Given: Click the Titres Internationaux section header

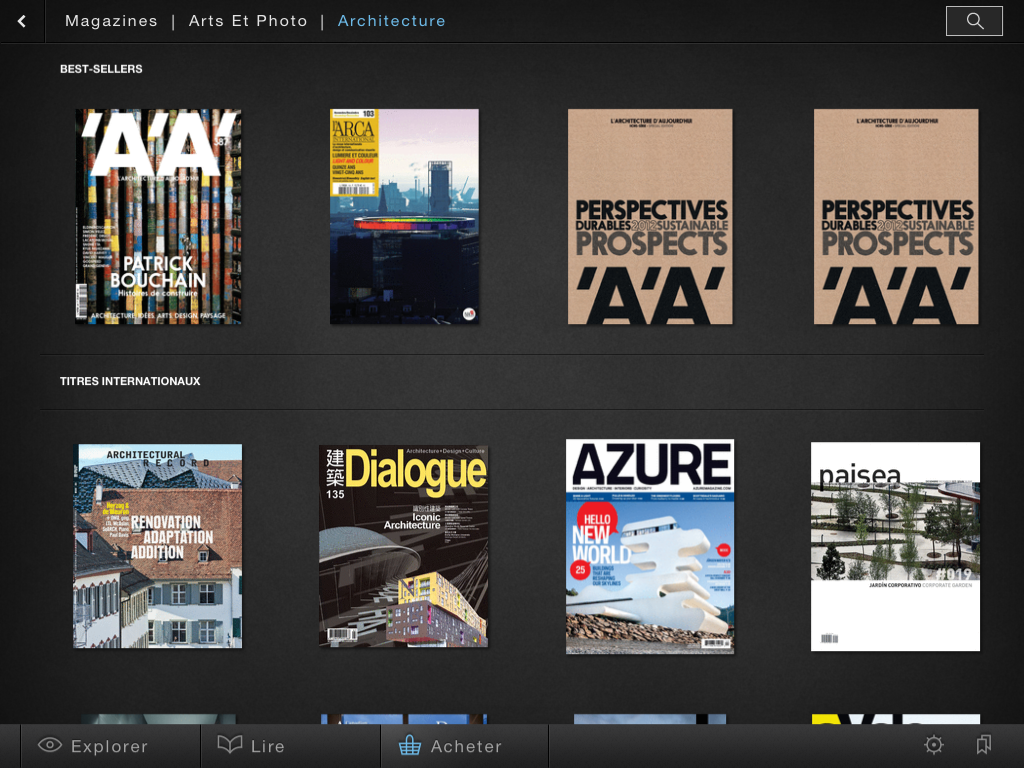Looking at the screenshot, I should coord(130,381).
